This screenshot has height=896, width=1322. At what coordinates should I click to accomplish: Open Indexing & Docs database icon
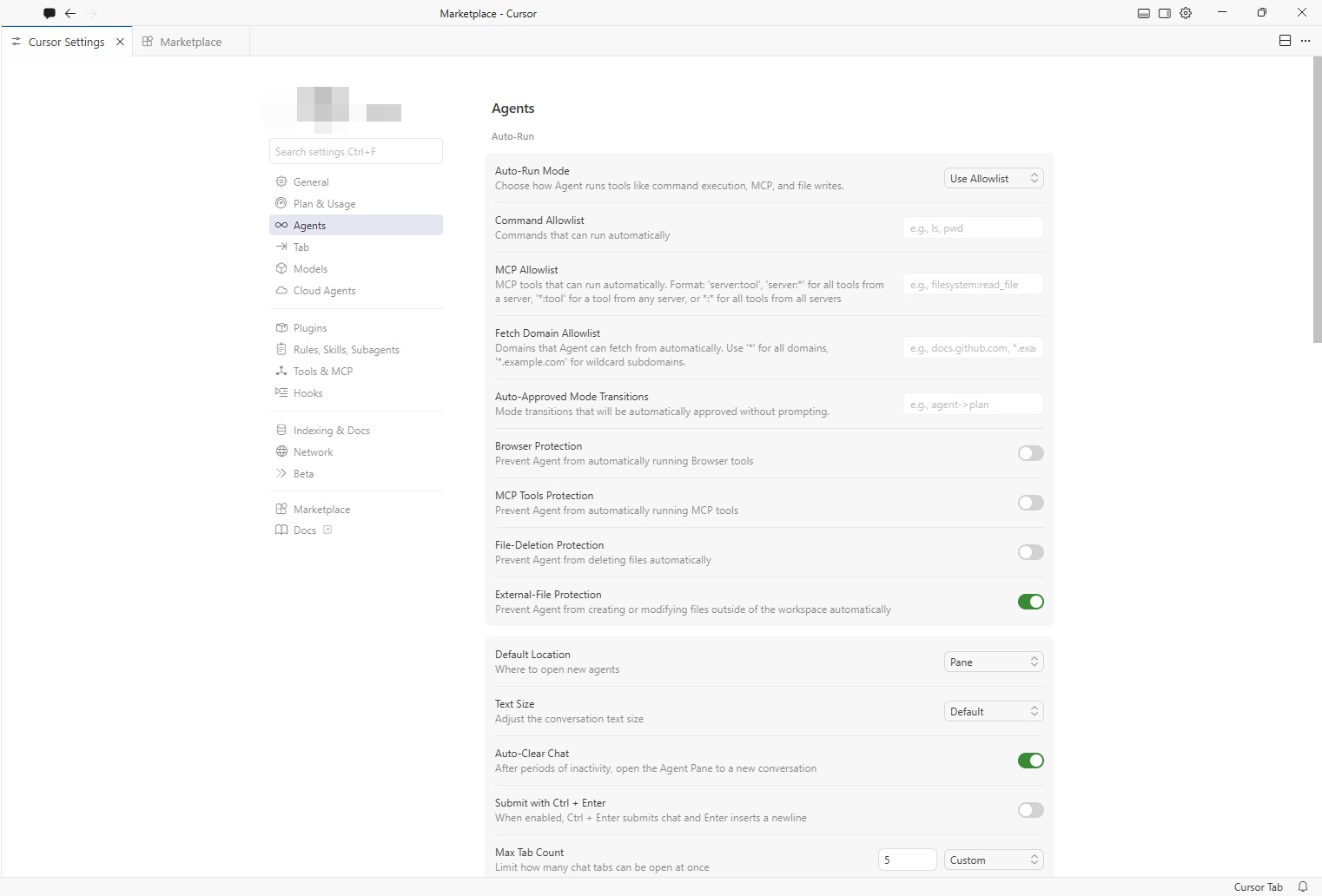pos(281,430)
